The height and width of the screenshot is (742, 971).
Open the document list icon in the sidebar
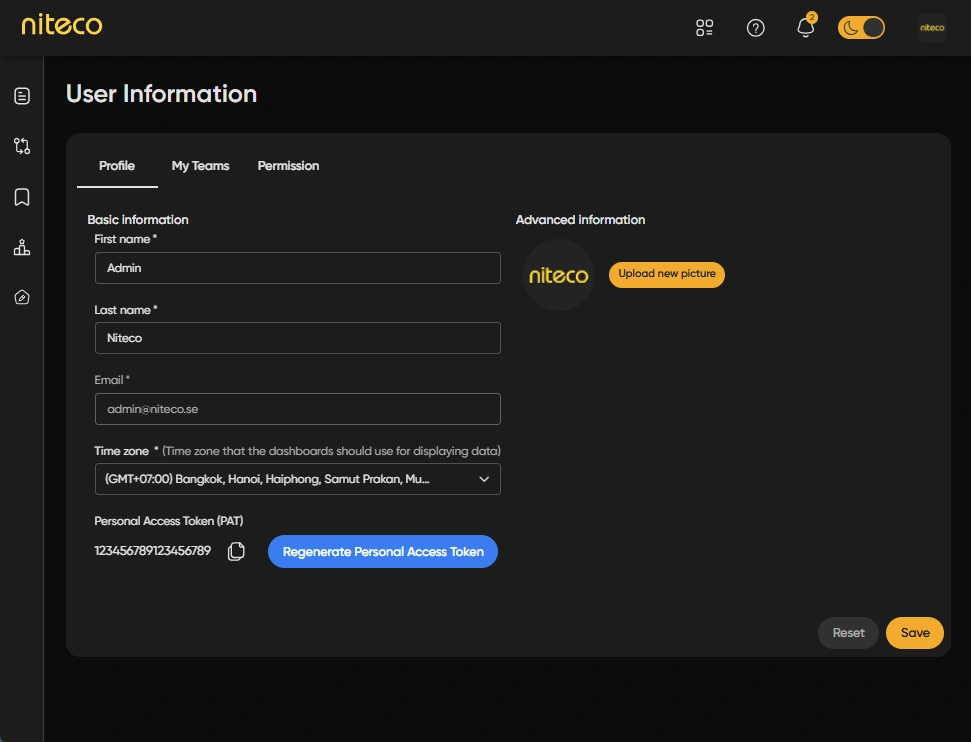(22, 96)
